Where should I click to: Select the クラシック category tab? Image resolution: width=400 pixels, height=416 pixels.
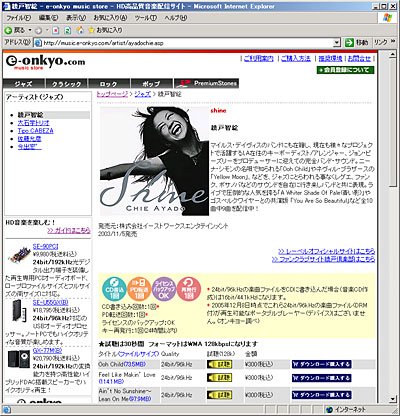(66, 84)
